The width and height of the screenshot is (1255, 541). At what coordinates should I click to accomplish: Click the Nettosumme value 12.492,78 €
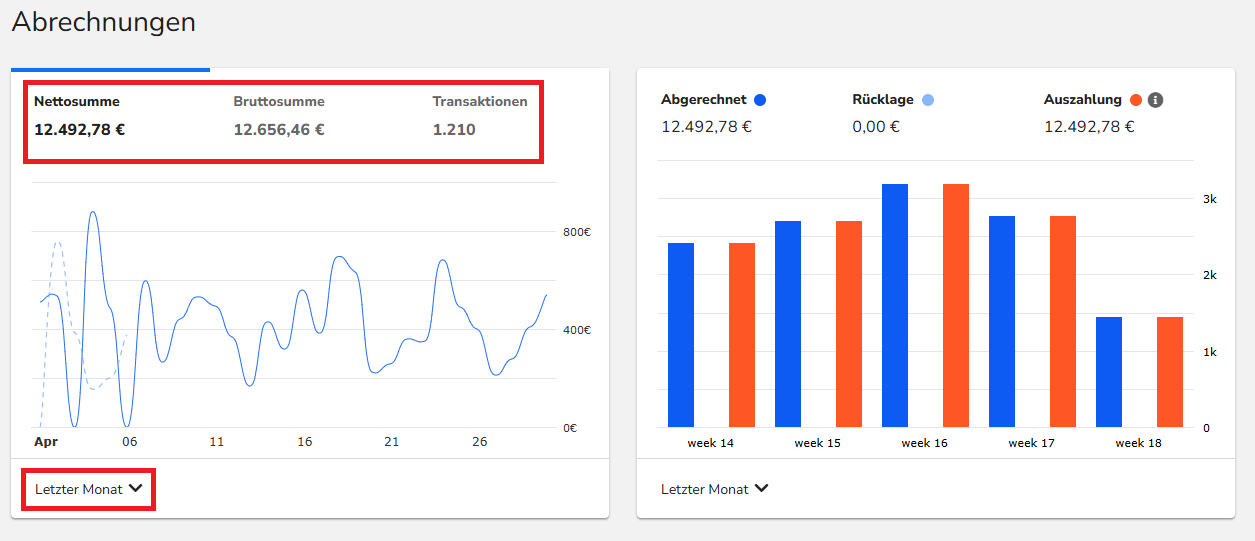click(x=80, y=129)
